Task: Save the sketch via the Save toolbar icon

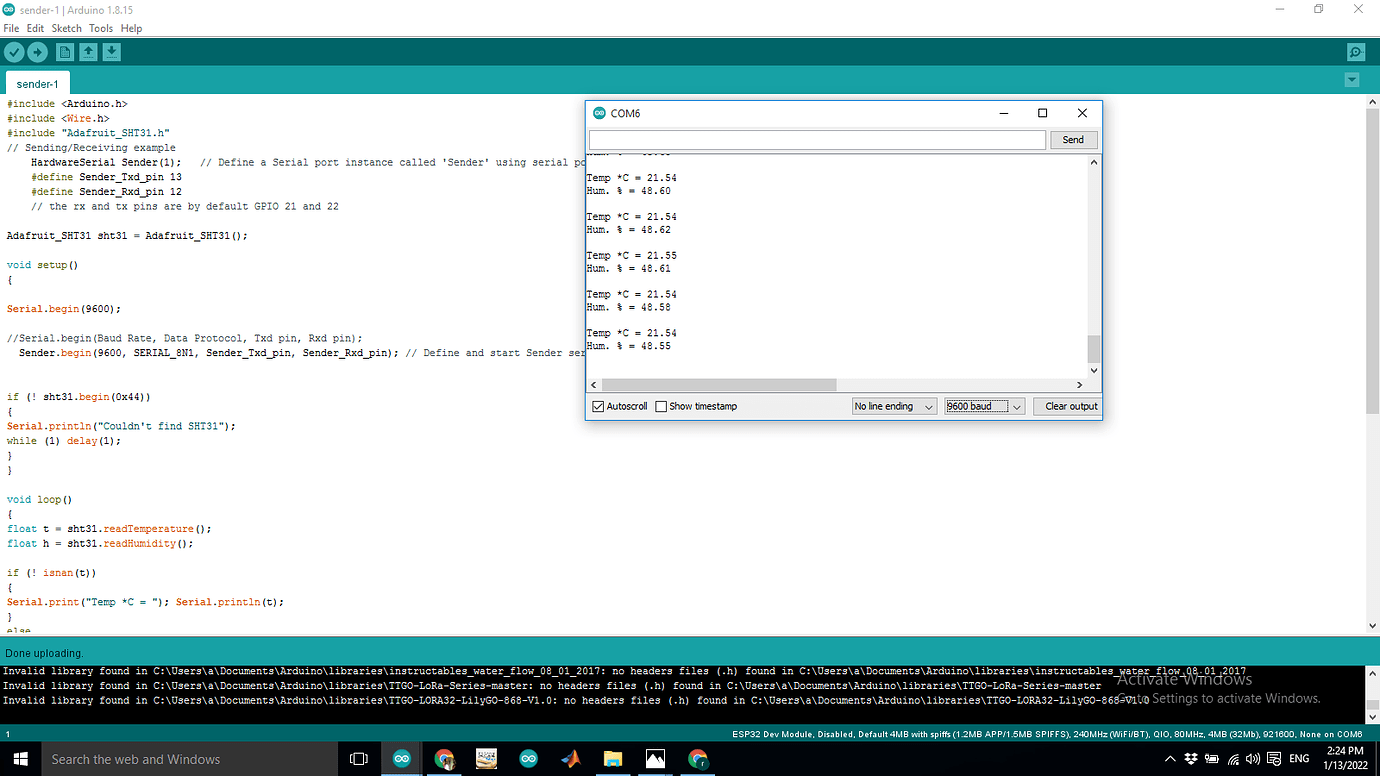Action: click(x=111, y=51)
